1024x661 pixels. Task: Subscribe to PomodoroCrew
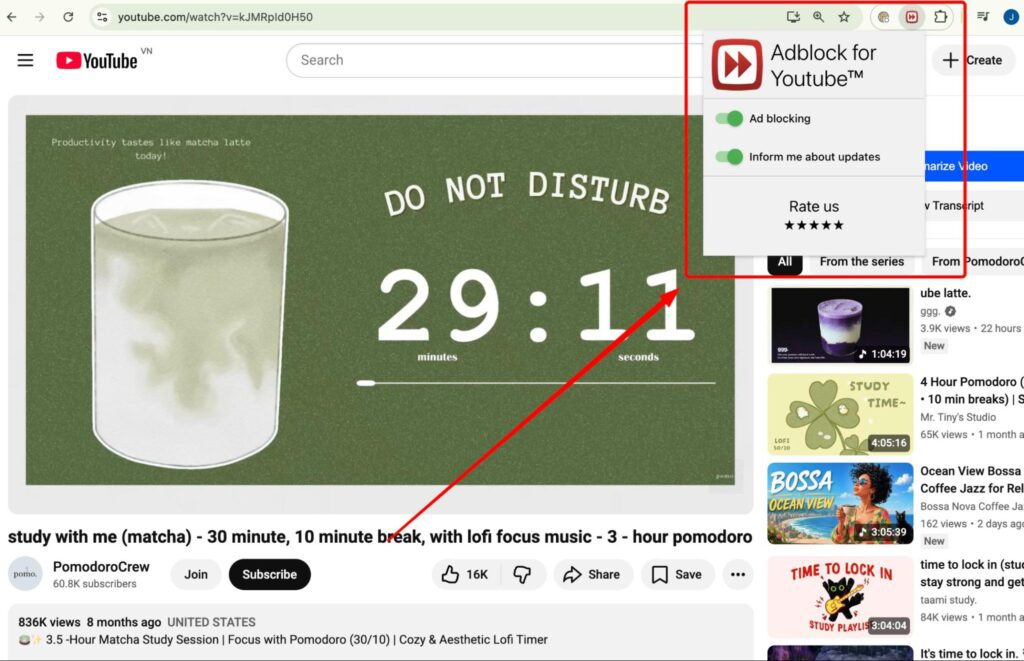pyautogui.click(x=270, y=574)
